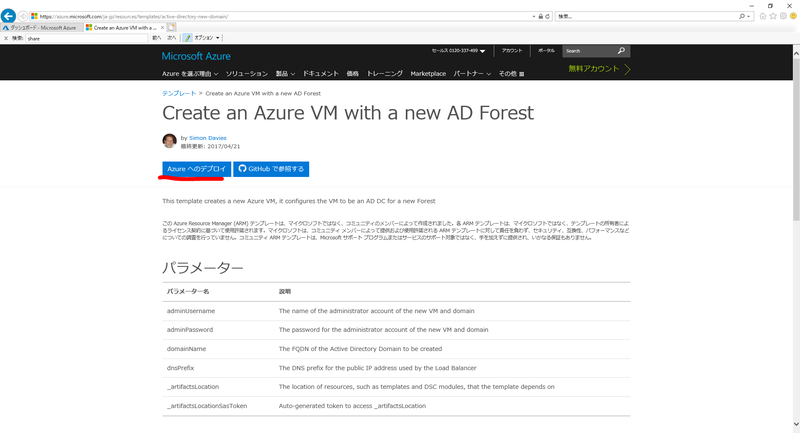Click the テンプレート breadcrumb link
Image resolution: width=800 pixels, height=433 pixels.
tap(179, 93)
